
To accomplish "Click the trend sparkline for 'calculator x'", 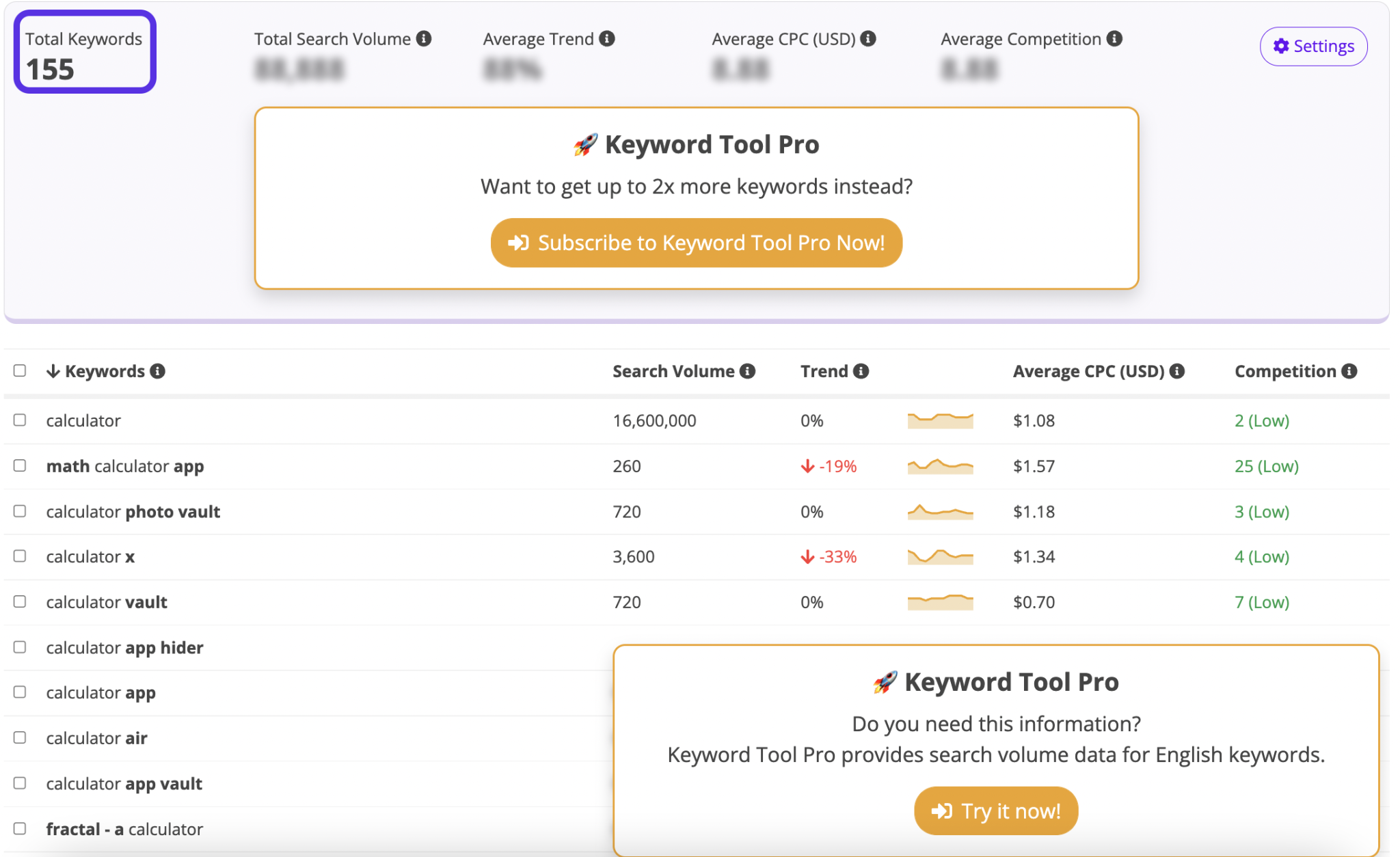I will pos(939,556).
